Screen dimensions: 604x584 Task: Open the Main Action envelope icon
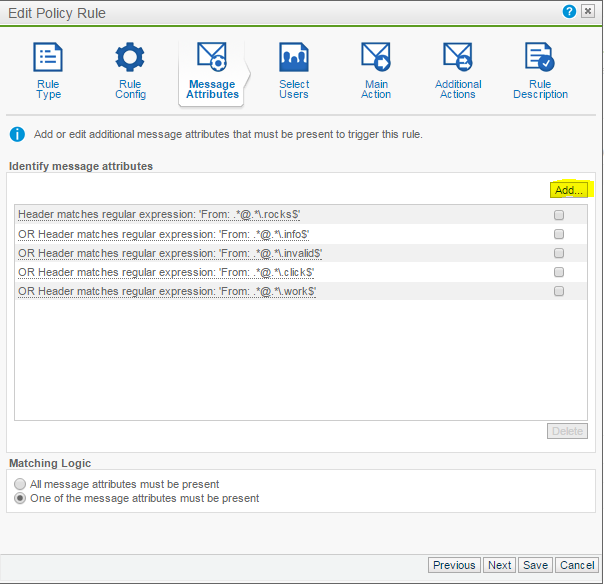(375, 58)
